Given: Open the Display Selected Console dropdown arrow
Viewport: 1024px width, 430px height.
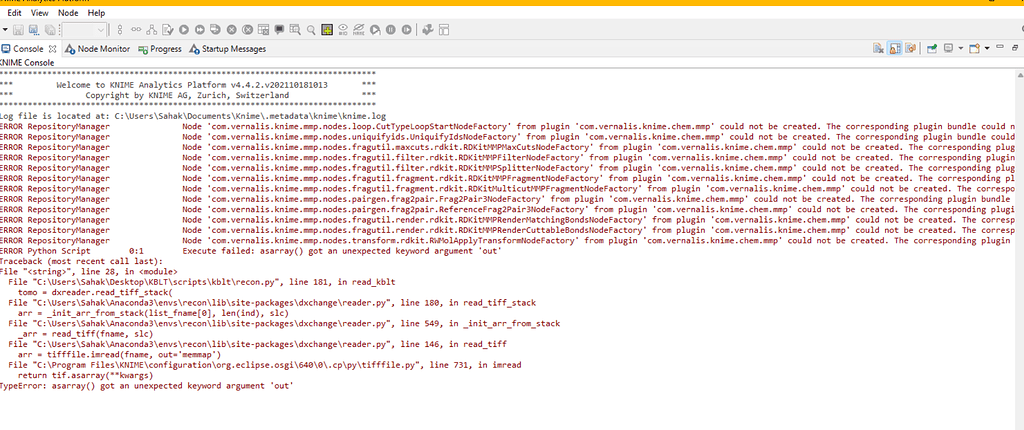Looking at the screenshot, I should click(x=961, y=48).
